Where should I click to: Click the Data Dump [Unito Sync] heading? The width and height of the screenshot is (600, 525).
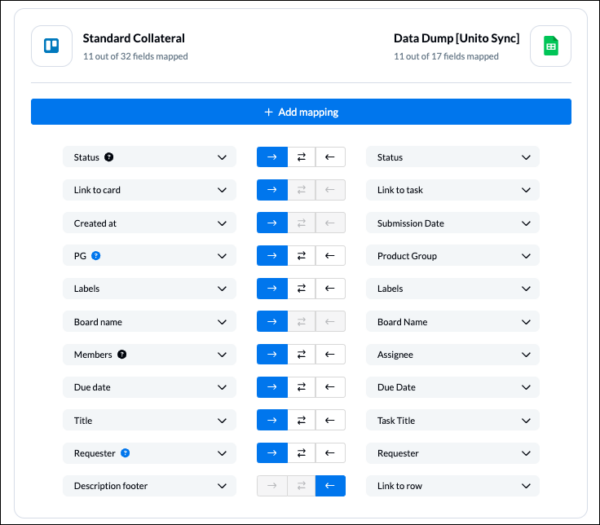pyautogui.click(x=457, y=38)
